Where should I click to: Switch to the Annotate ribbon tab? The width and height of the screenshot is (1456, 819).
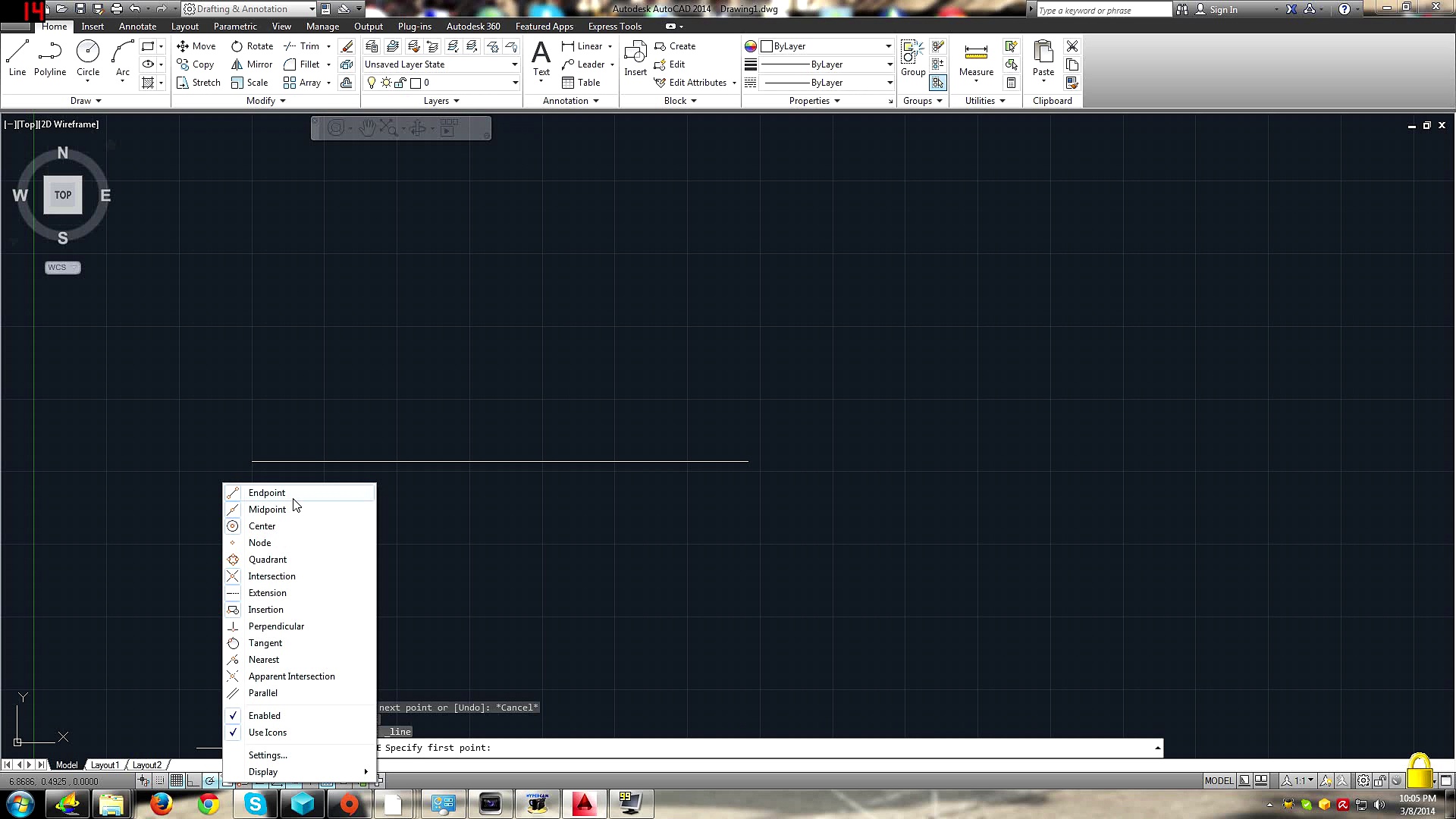tap(137, 26)
